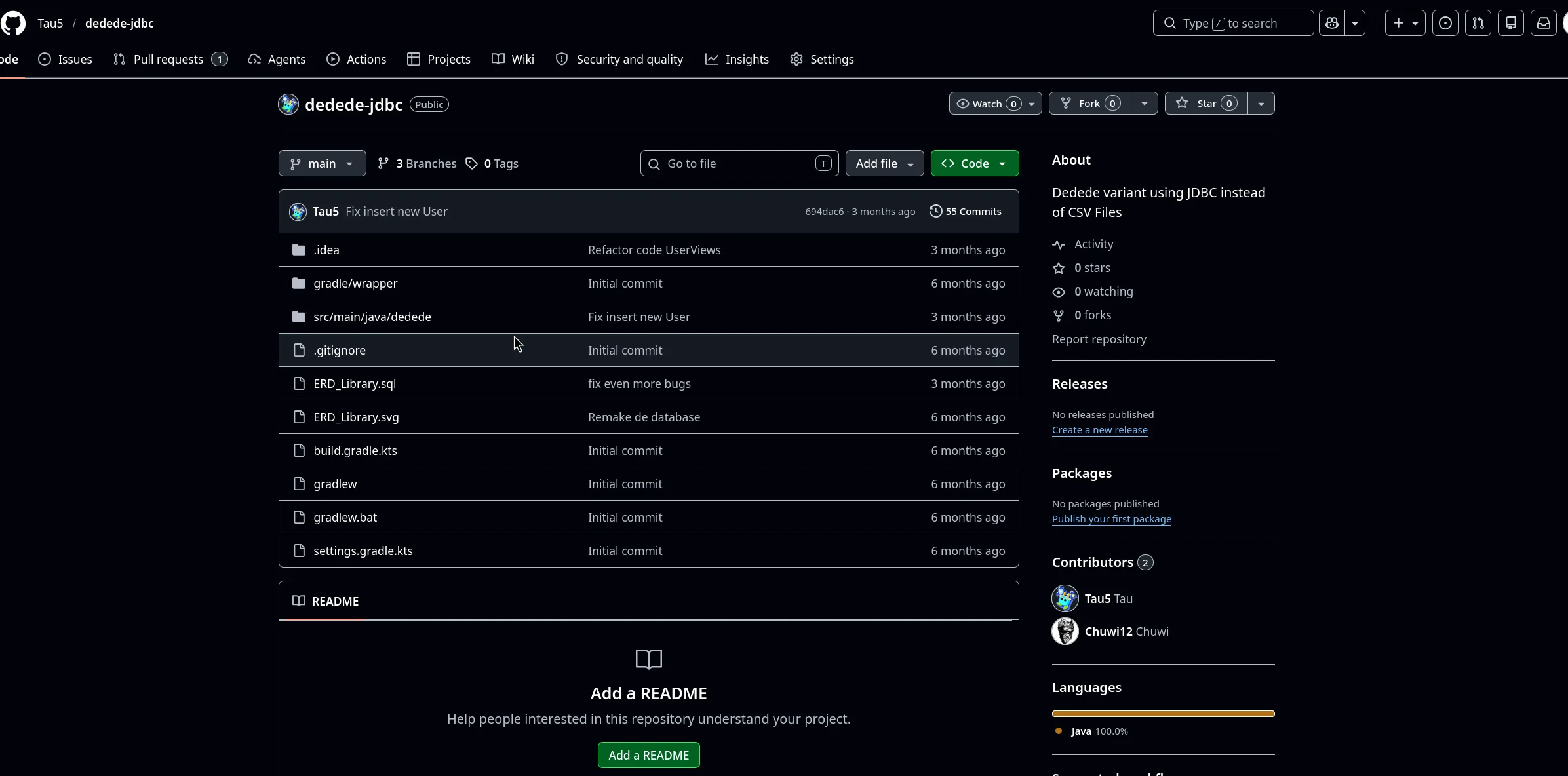
Task: Open Copilot chat icon in header
Action: (1332, 23)
